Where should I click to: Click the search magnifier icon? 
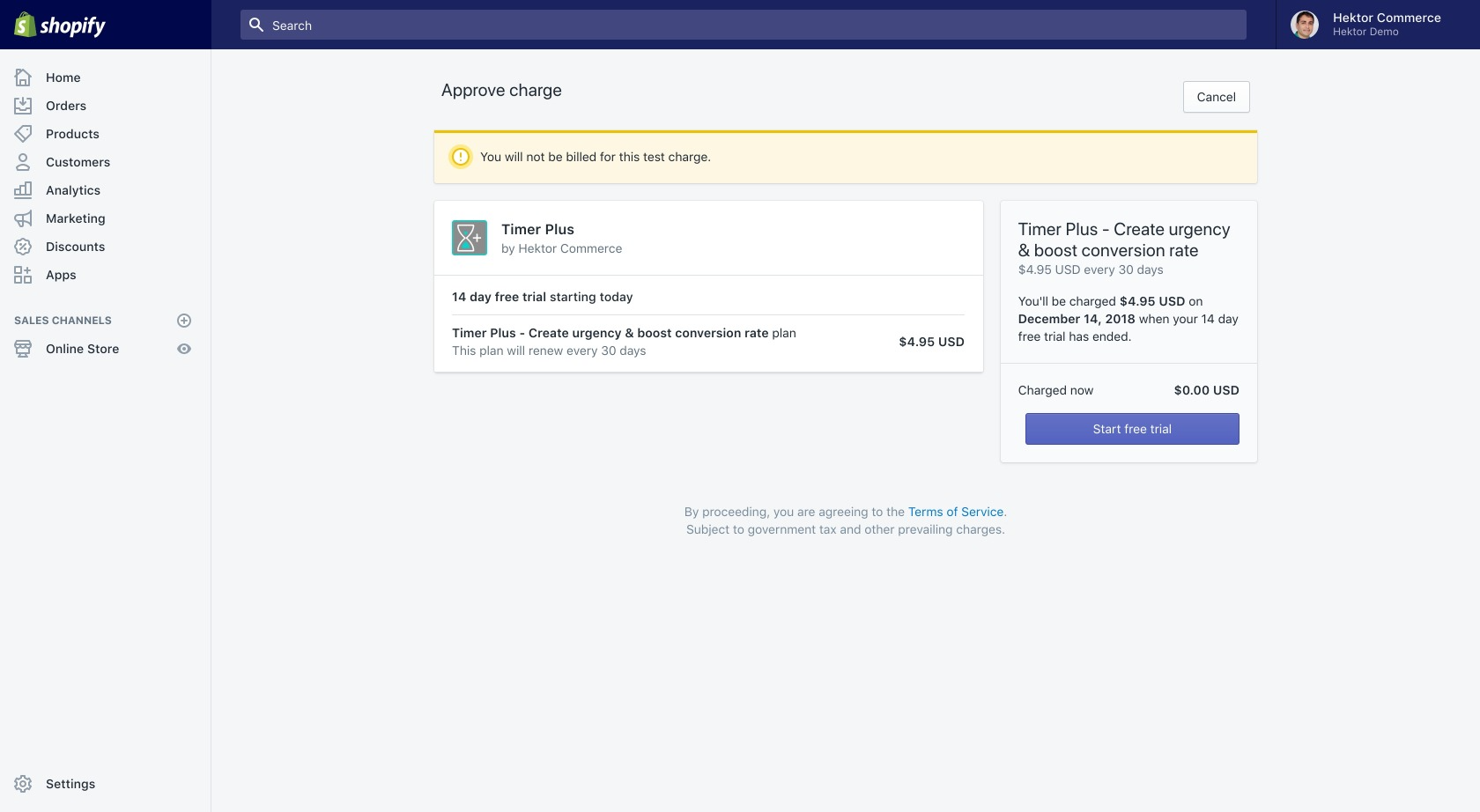256,25
